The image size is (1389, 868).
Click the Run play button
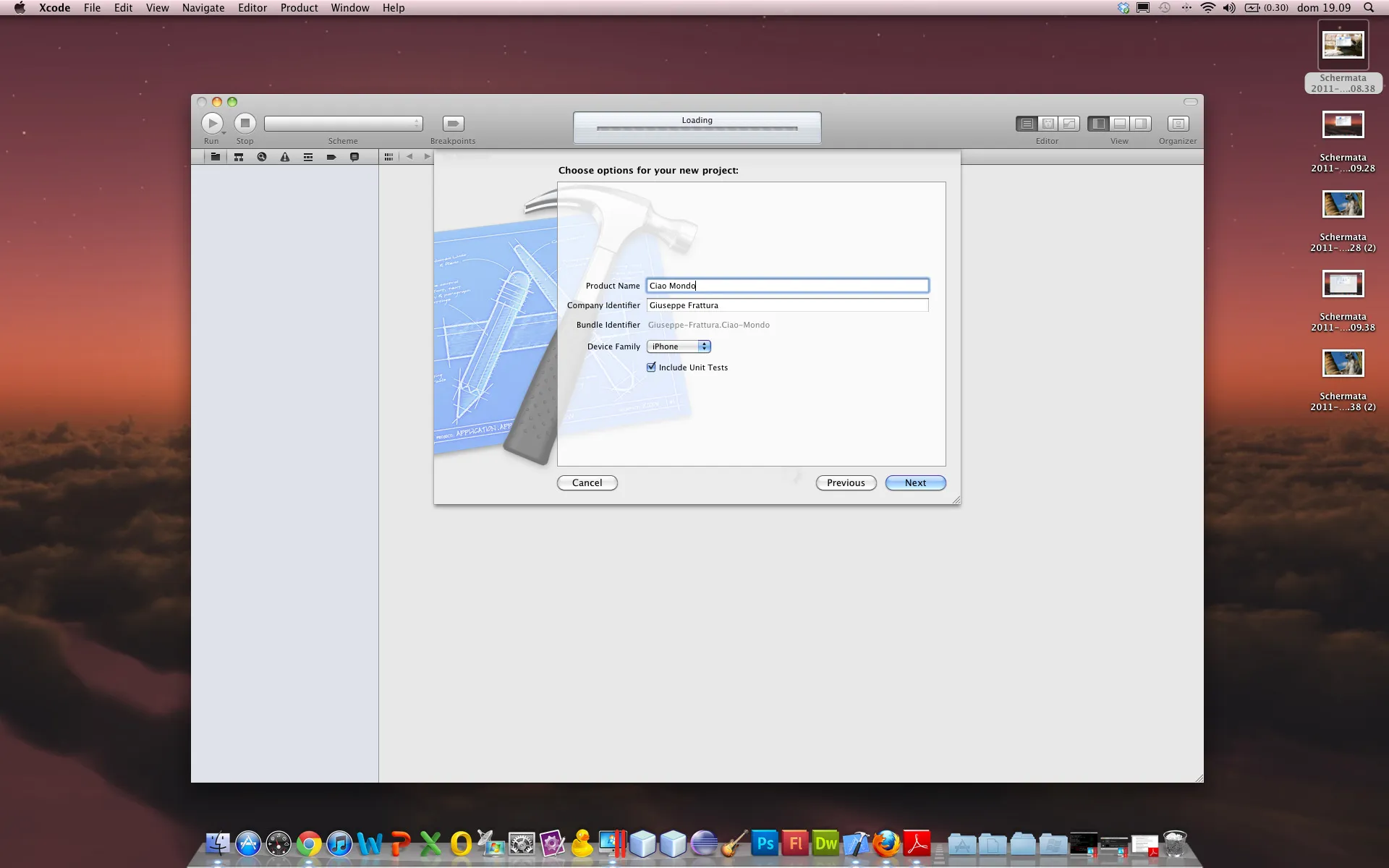click(212, 123)
